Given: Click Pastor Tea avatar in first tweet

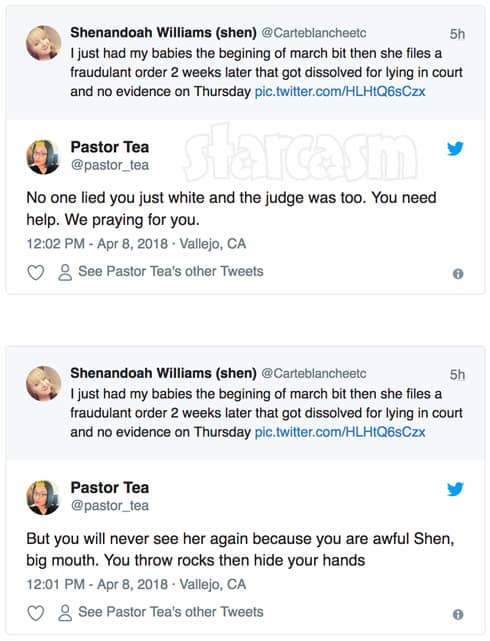Looking at the screenshot, I should pos(43,157).
